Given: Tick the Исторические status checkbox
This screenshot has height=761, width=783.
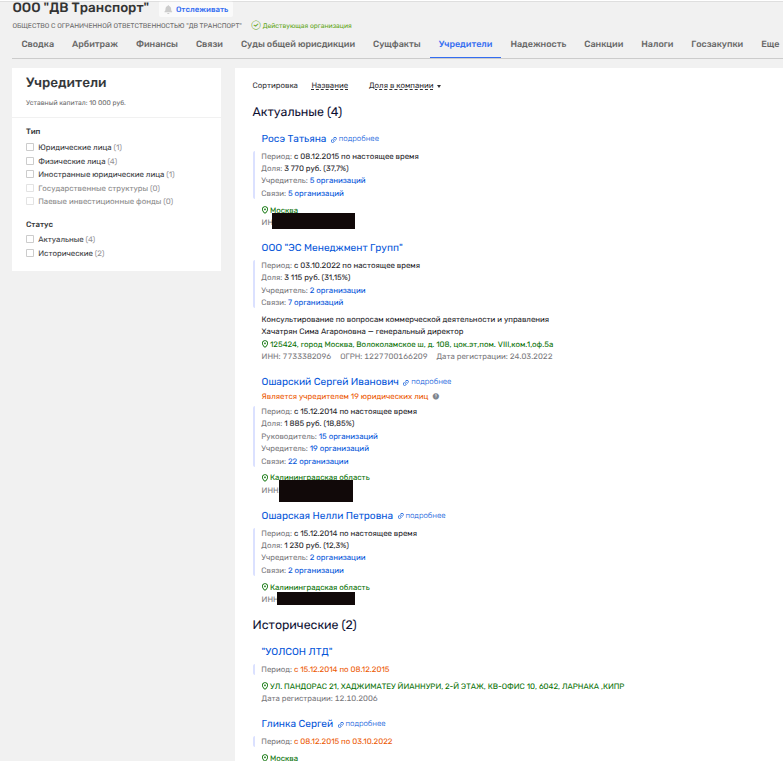Looking at the screenshot, I should click(x=30, y=253).
